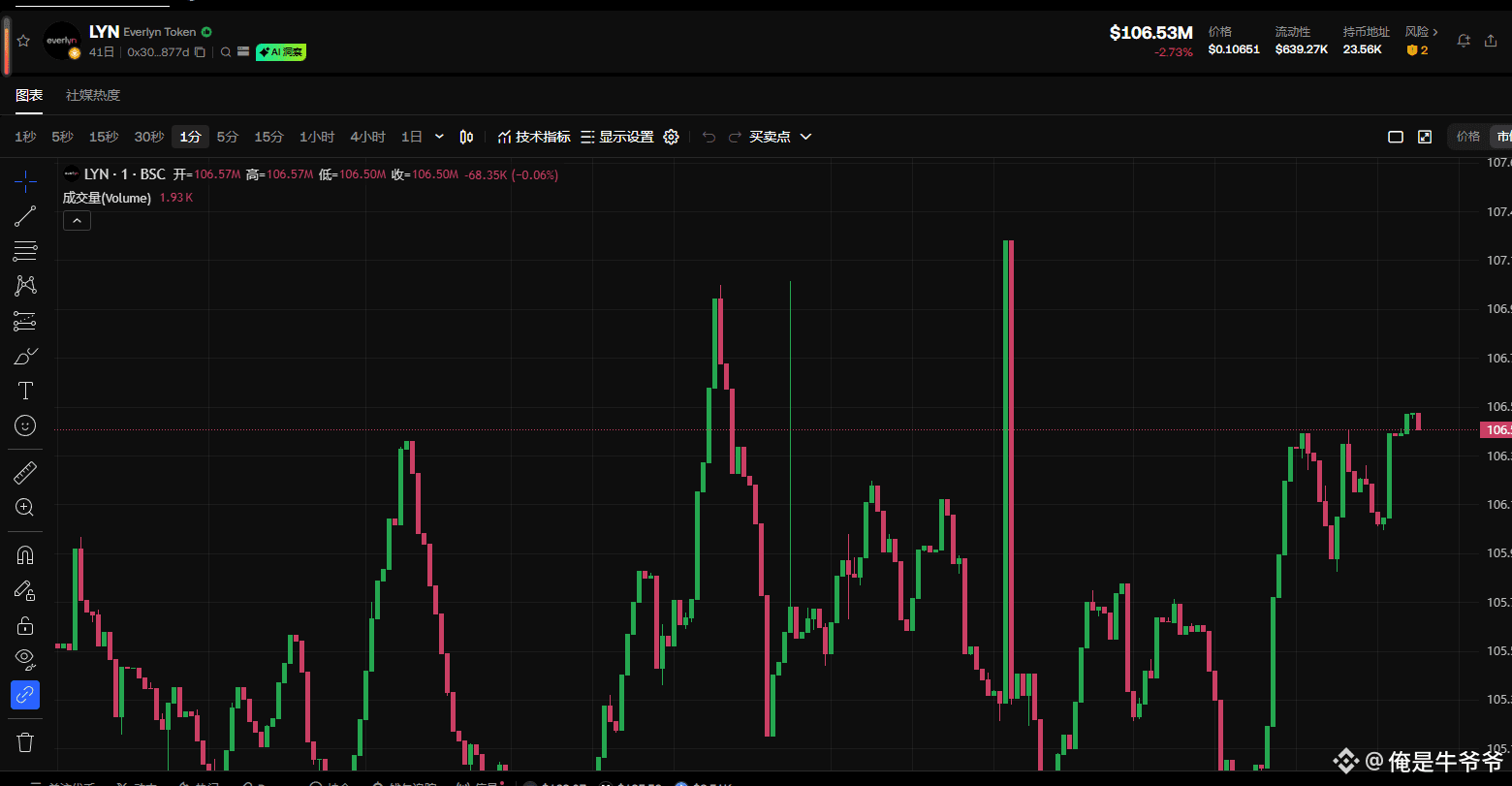Expand the 风险 risk details section

1421,31
